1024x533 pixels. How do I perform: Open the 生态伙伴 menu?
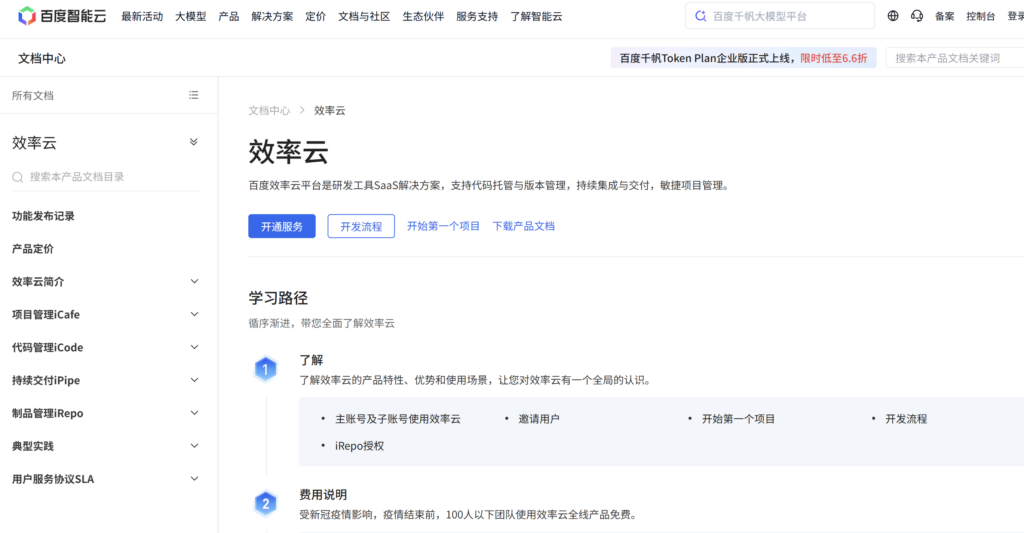click(423, 16)
